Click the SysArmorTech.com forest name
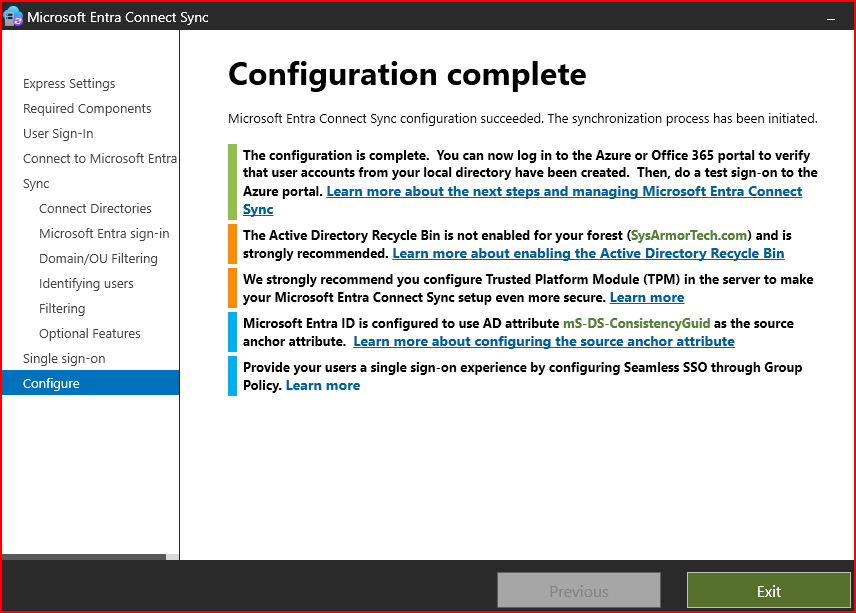The width and height of the screenshot is (856, 613). click(x=689, y=235)
